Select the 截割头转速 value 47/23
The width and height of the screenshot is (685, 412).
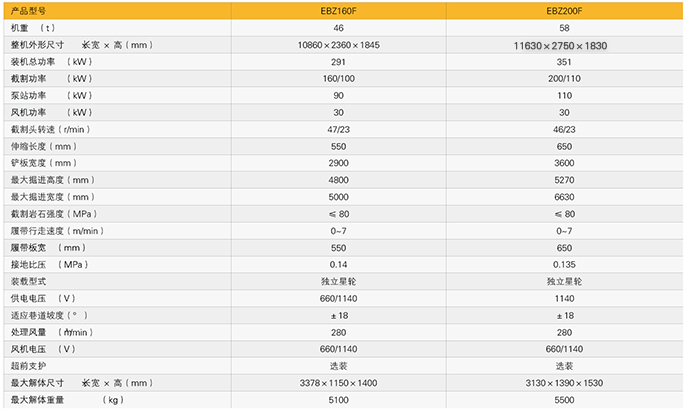(x=338, y=130)
